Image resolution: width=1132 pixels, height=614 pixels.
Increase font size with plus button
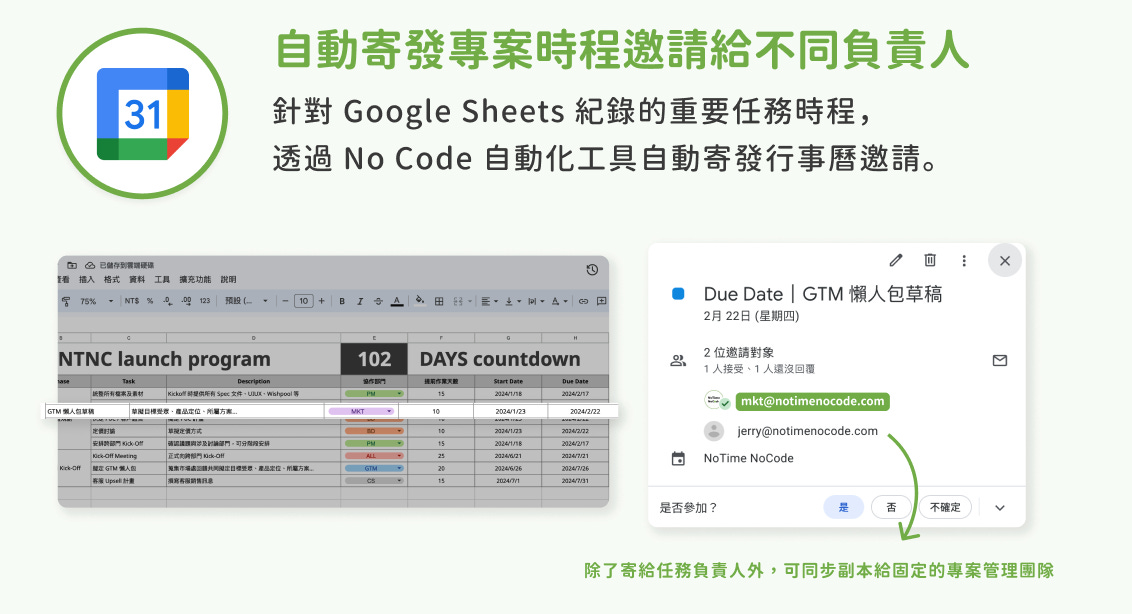point(322,301)
